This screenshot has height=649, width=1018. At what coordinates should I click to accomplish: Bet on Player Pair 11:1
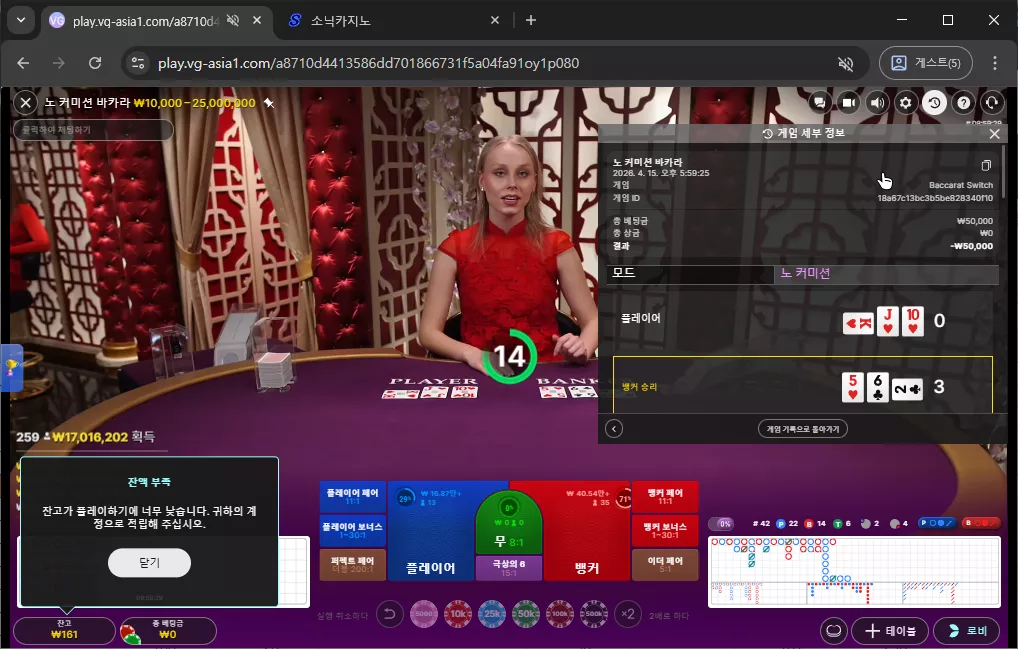click(353, 496)
